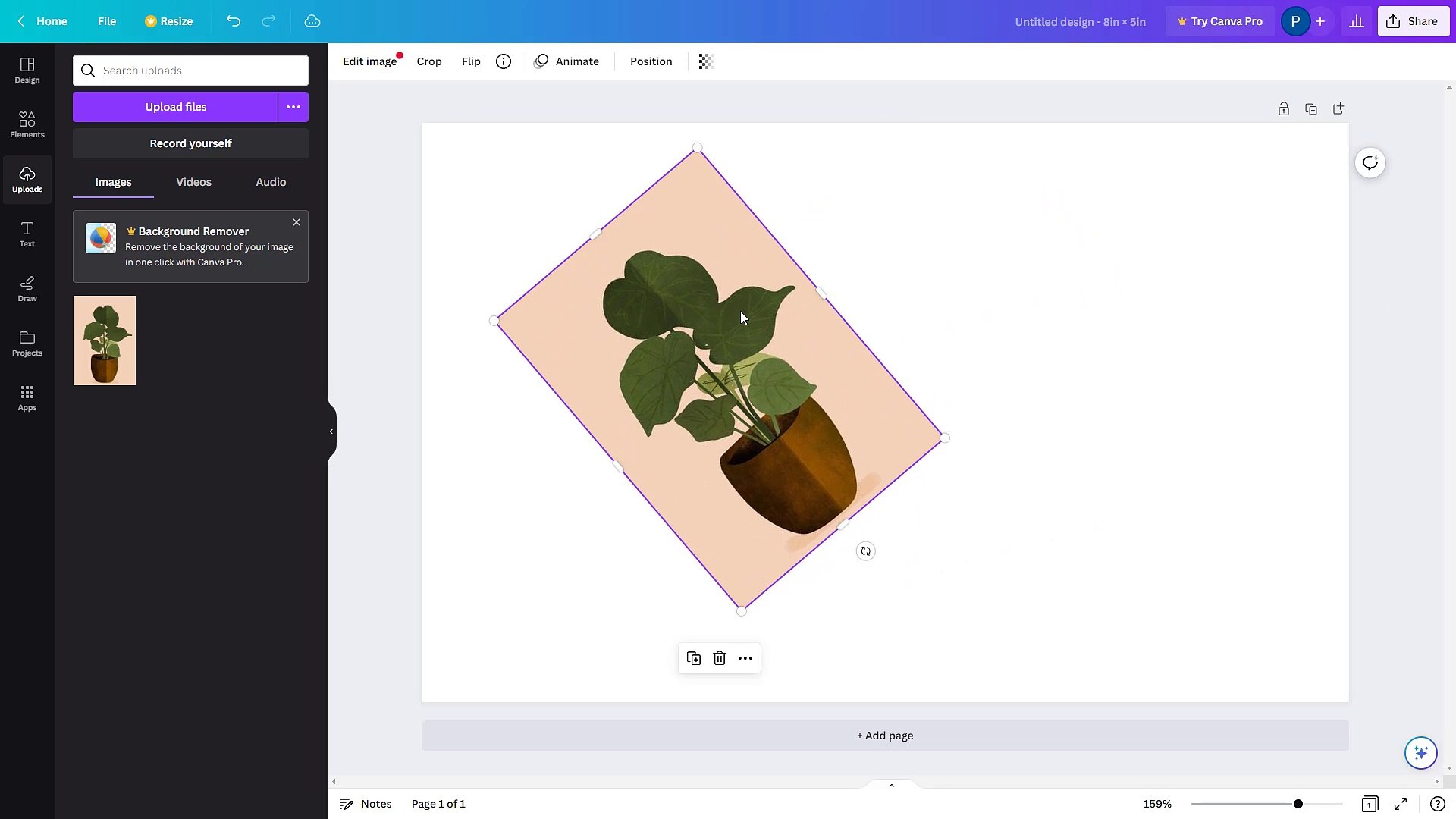Open the Elements panel in the sidebar

pyautogui.click(x=27, y=124)
